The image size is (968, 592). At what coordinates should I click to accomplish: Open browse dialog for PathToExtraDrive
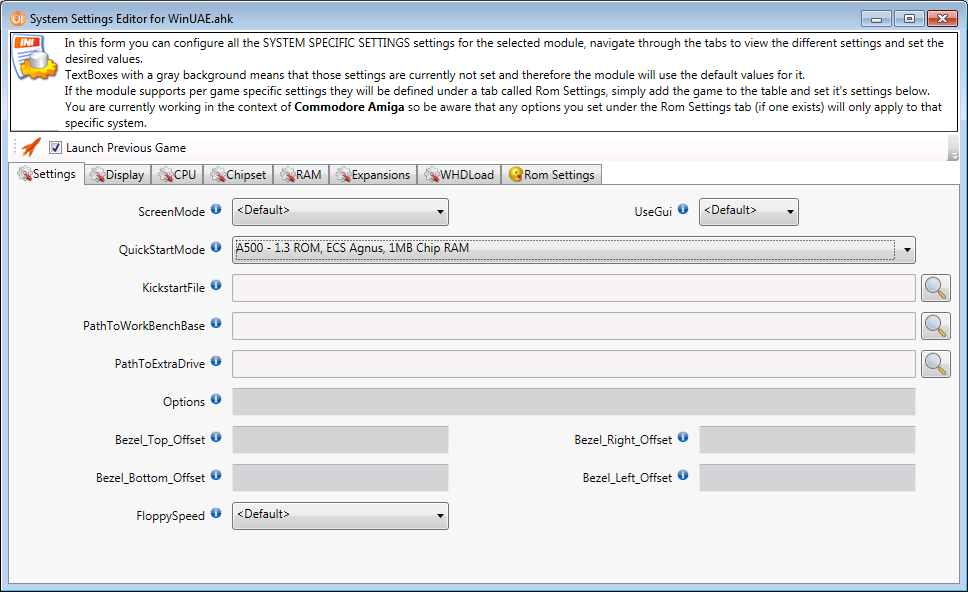(936, 364)
